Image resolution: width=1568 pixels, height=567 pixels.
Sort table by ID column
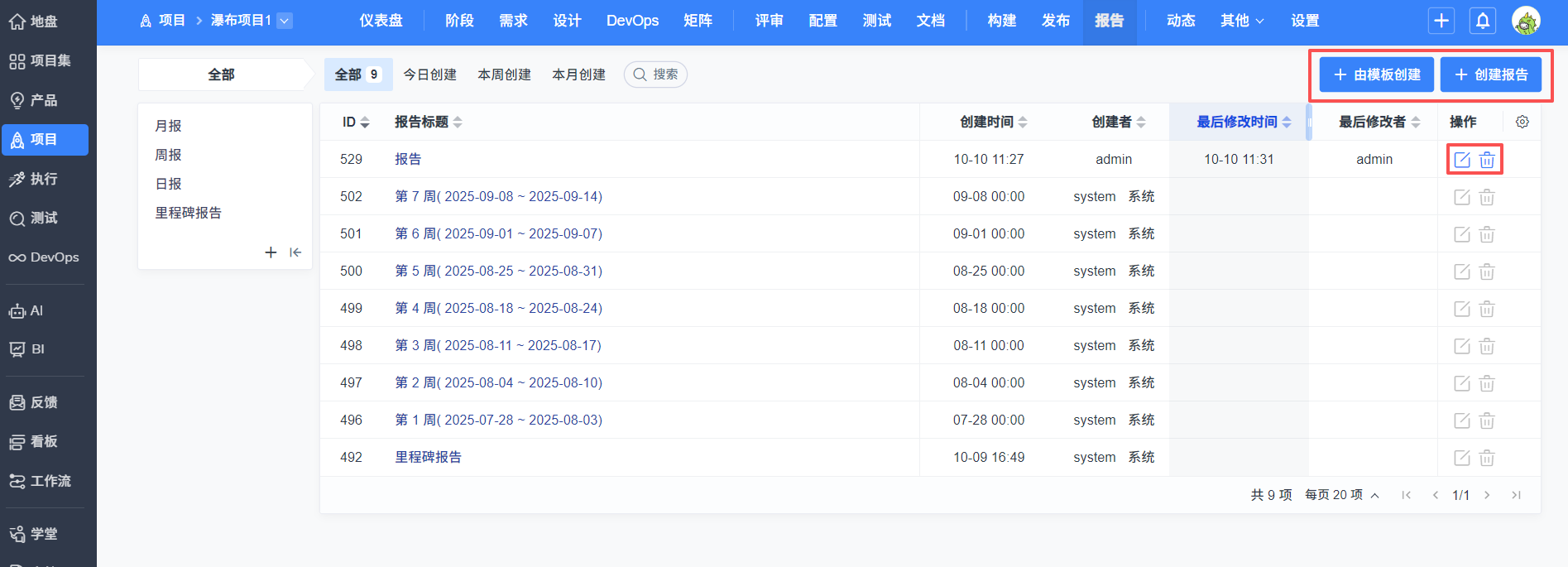coord(356,122)
